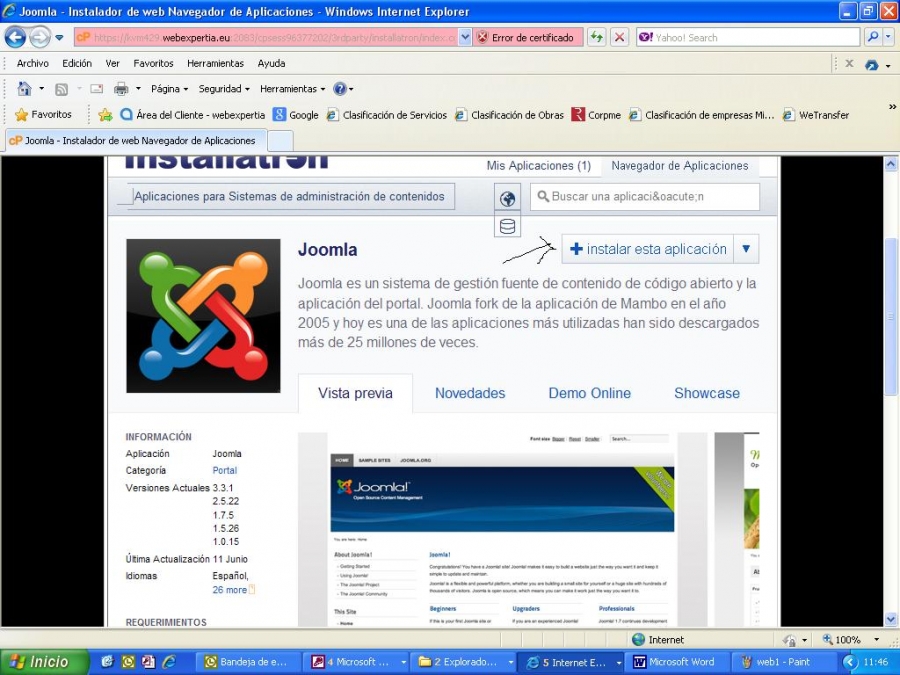Switch to the Novedades tab
This screenshot has height=675, width=900.
point(470,393)
